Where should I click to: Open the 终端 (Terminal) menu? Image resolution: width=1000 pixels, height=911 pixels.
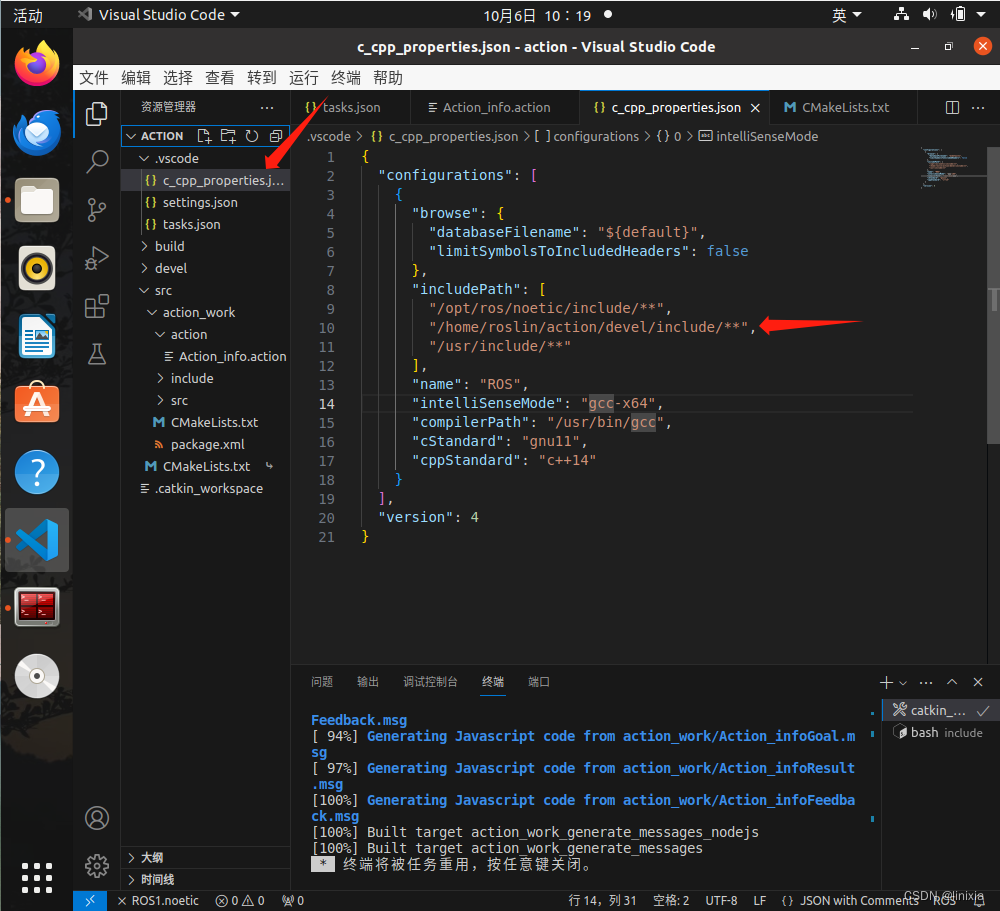pos(346,78)
